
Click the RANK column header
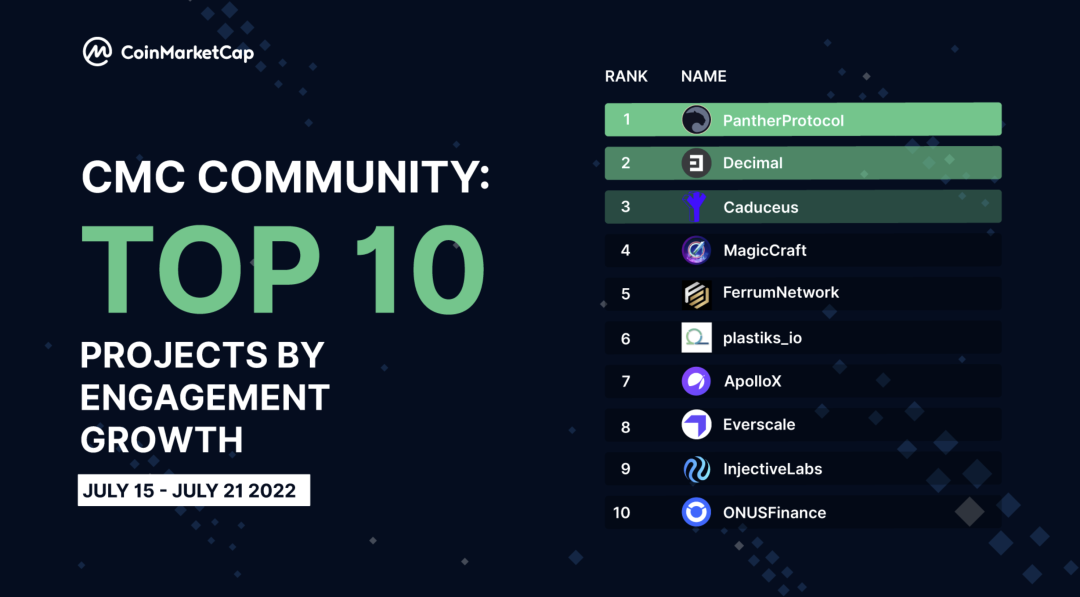coord(626,76)
